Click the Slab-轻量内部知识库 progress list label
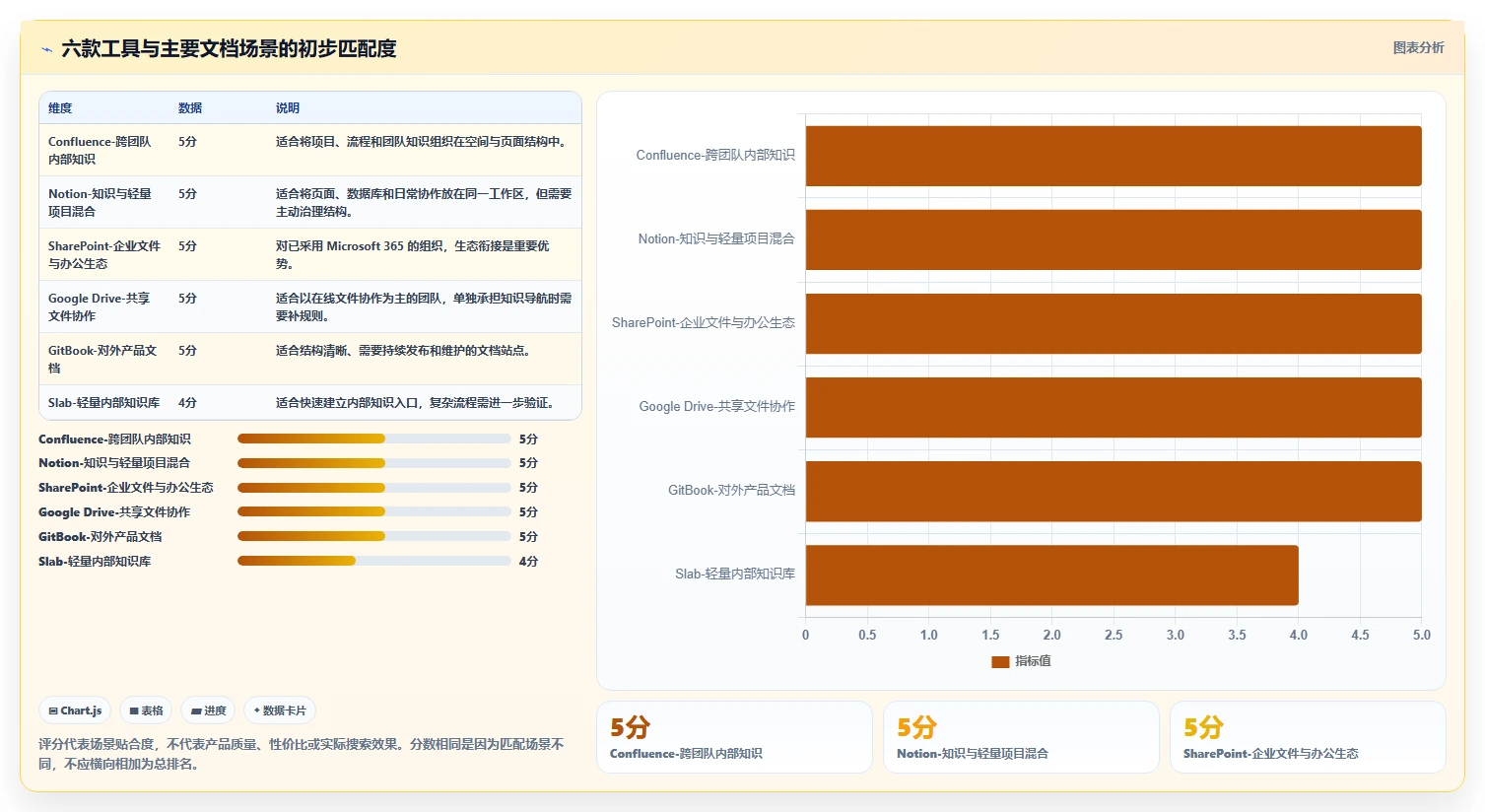Screen dimensions: 1485x812 click(x=95, y=561)
